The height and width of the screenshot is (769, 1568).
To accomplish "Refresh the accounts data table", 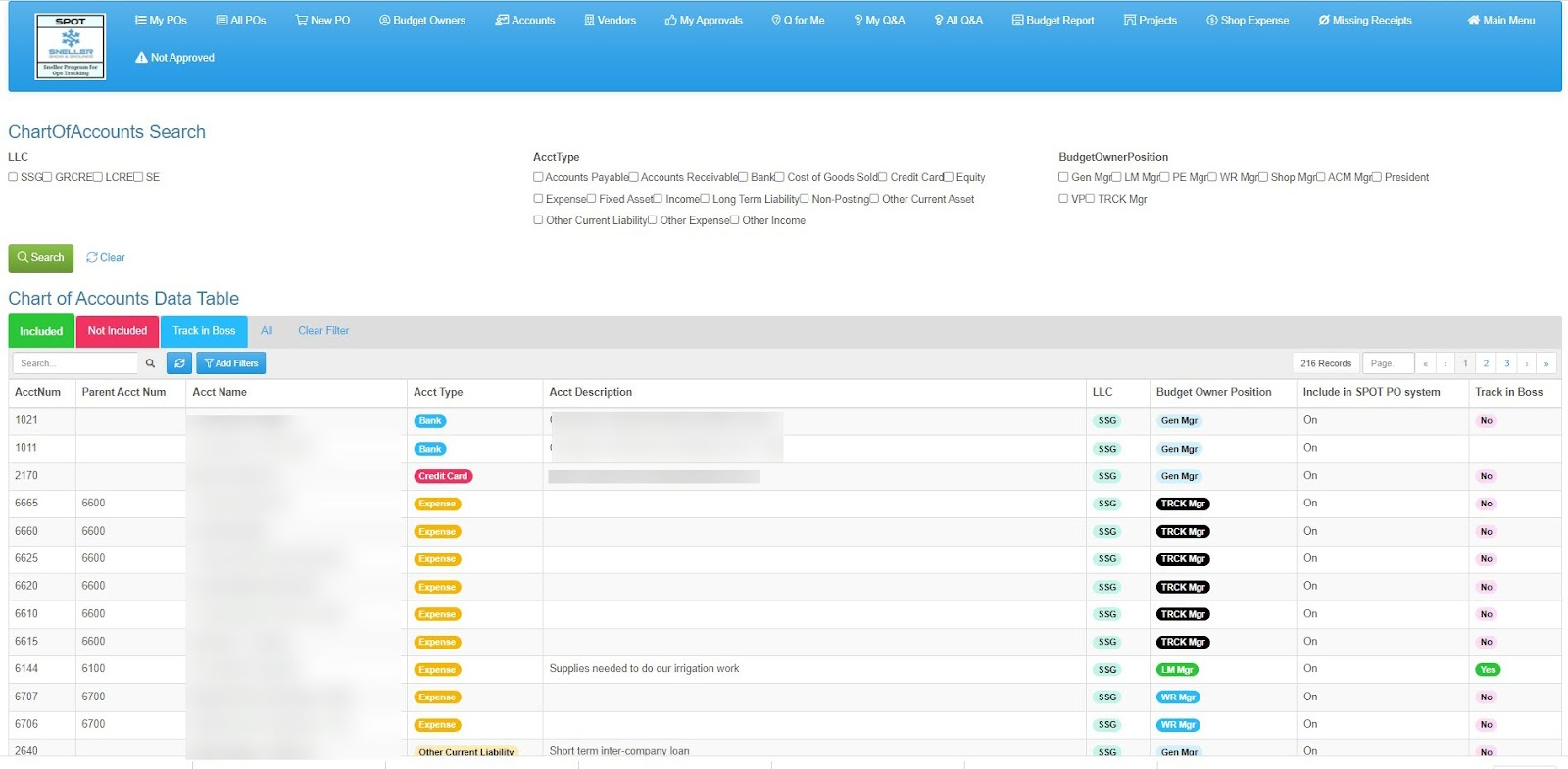I will [179, 363].
